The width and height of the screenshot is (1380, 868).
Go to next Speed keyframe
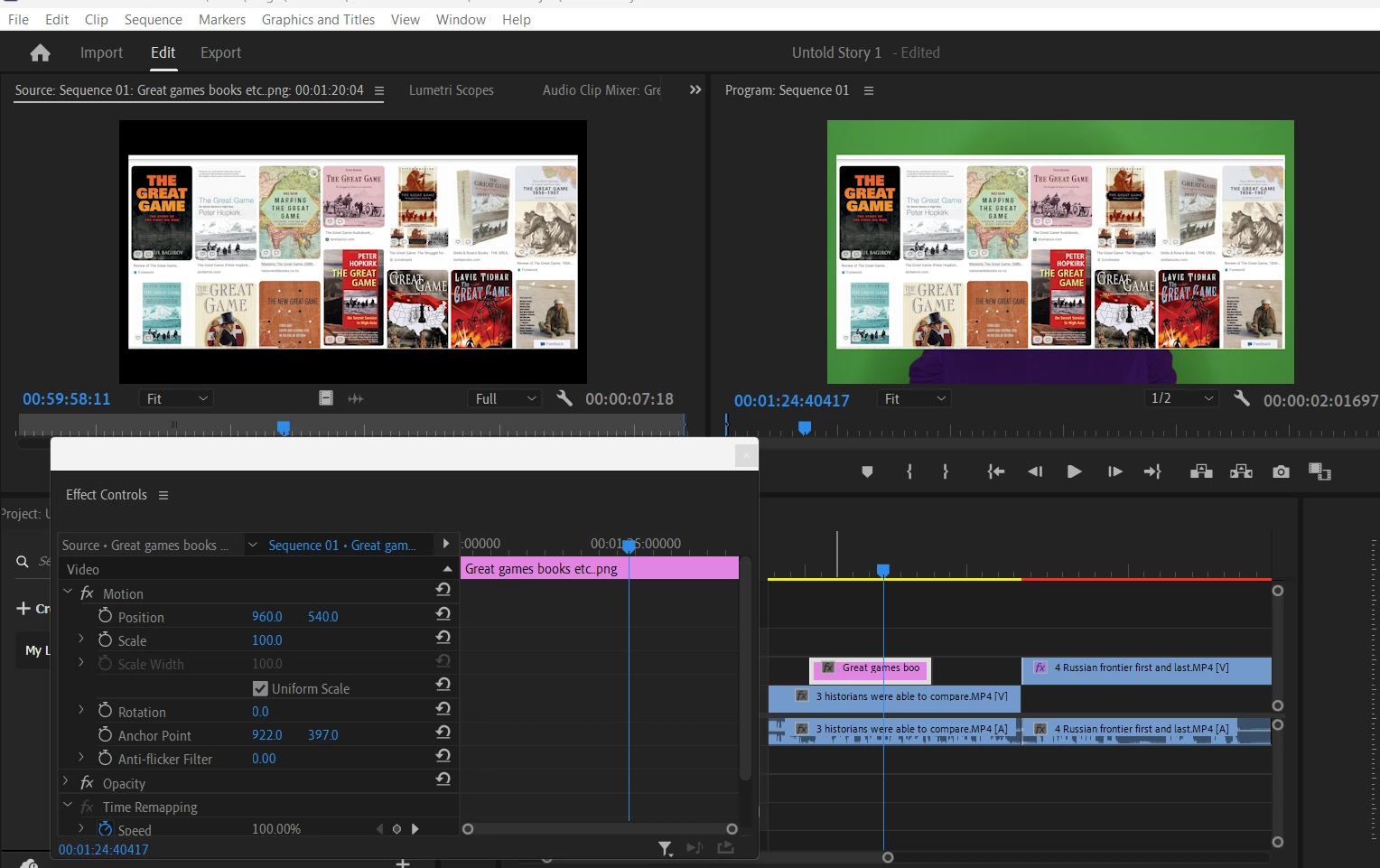pos(415,829)
